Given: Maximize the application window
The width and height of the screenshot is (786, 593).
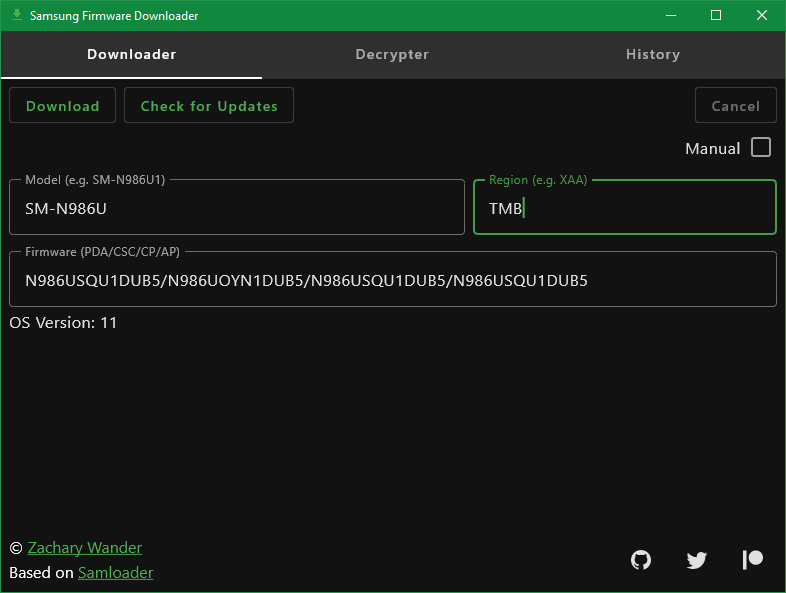Looking at the screenshot, I should pyautogui.click(x=716, y=15).
